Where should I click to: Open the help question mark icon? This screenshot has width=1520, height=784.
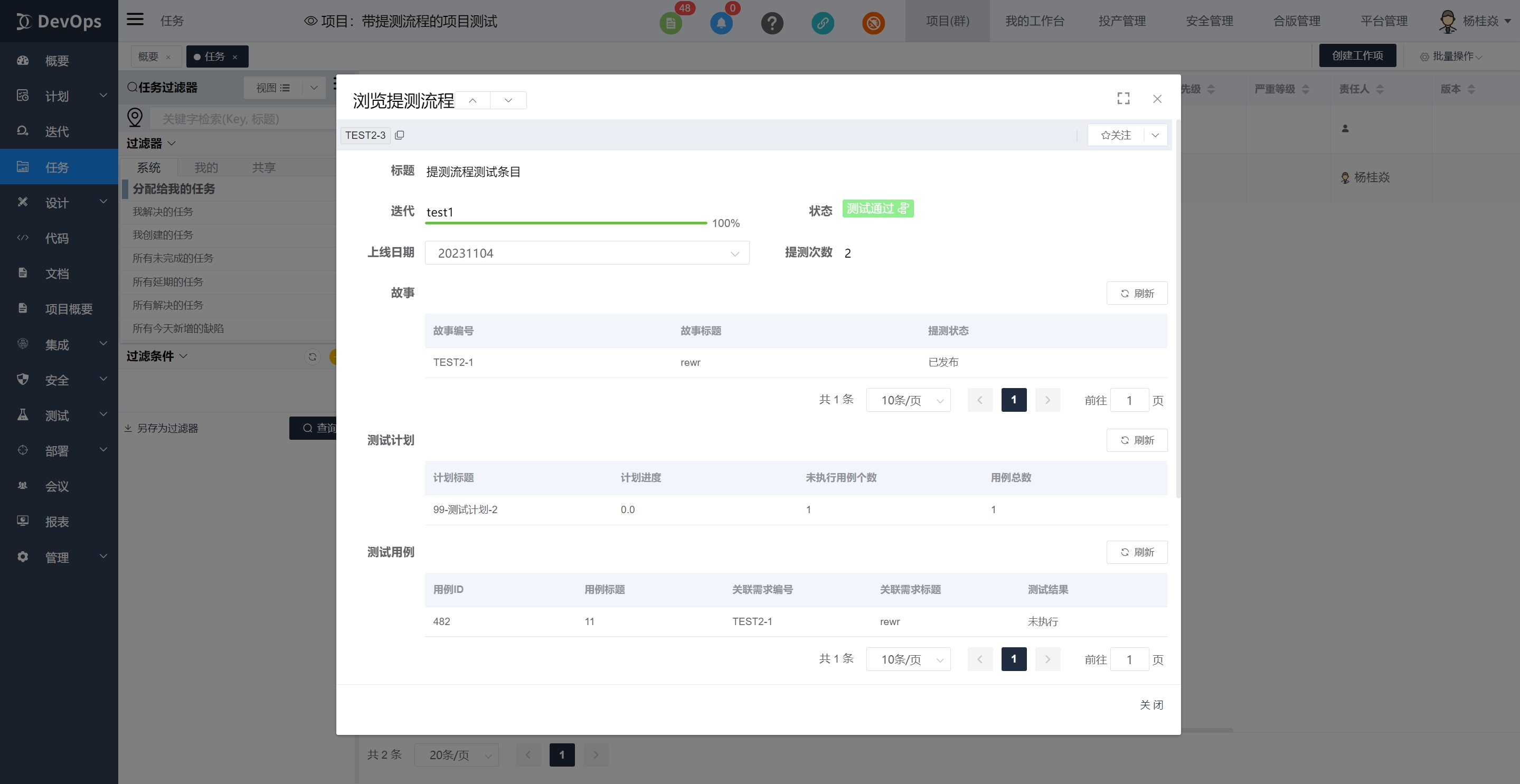[772, 23]
